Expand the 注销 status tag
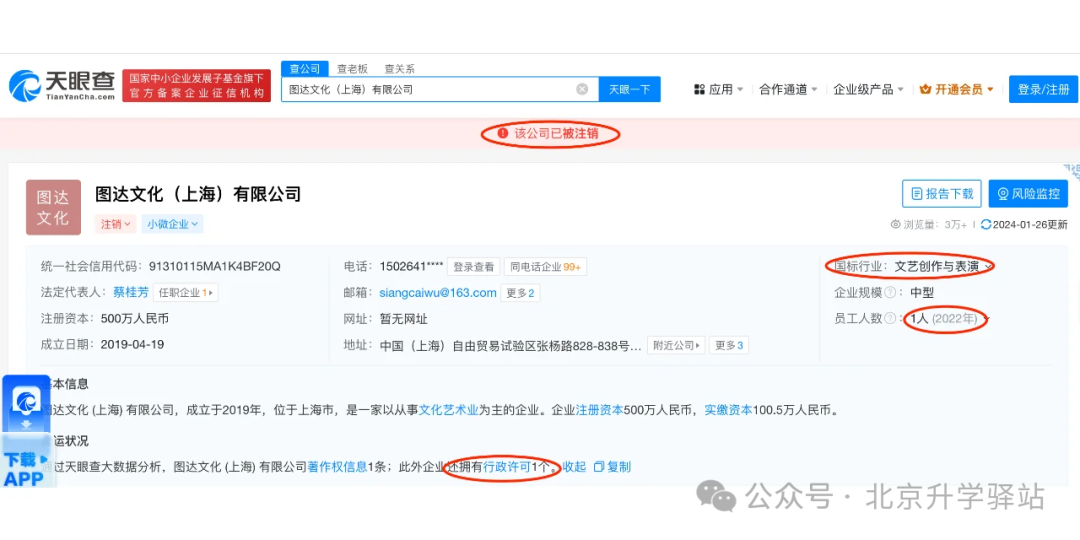Image resolution: width=1080 pixels, height=540 pixels. 114,224
